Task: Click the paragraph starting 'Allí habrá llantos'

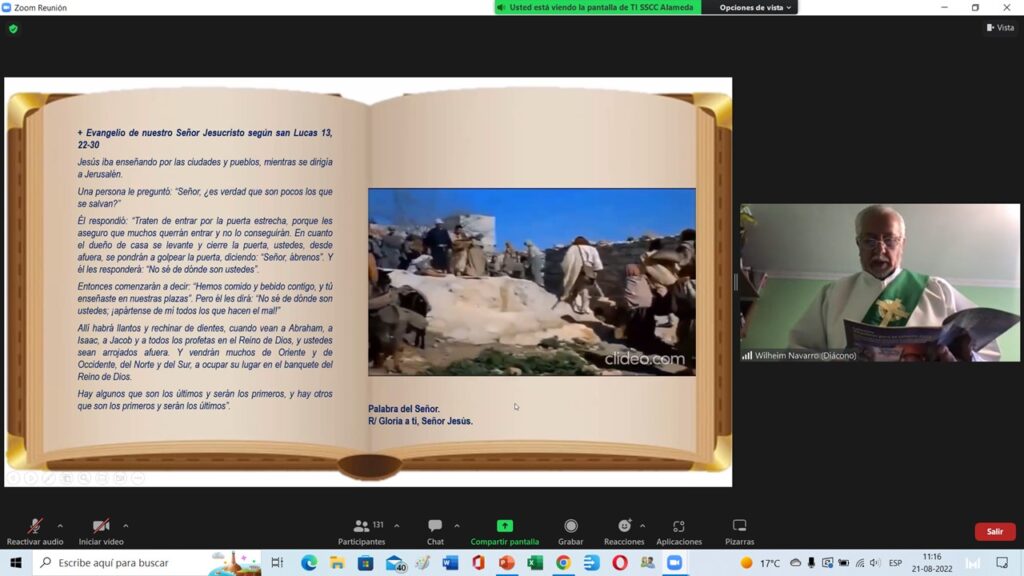Action: [205, 352]
